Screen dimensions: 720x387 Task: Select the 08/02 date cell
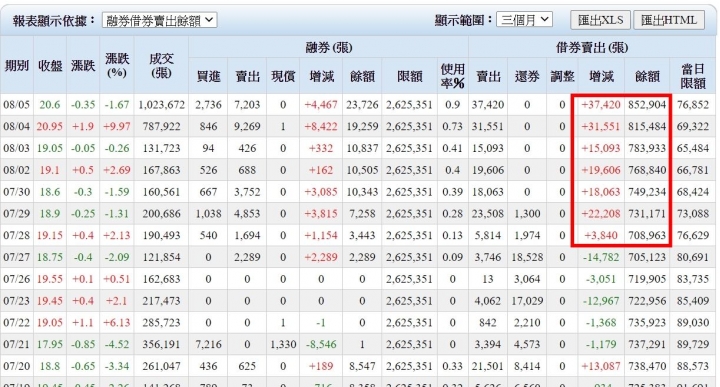17,170
